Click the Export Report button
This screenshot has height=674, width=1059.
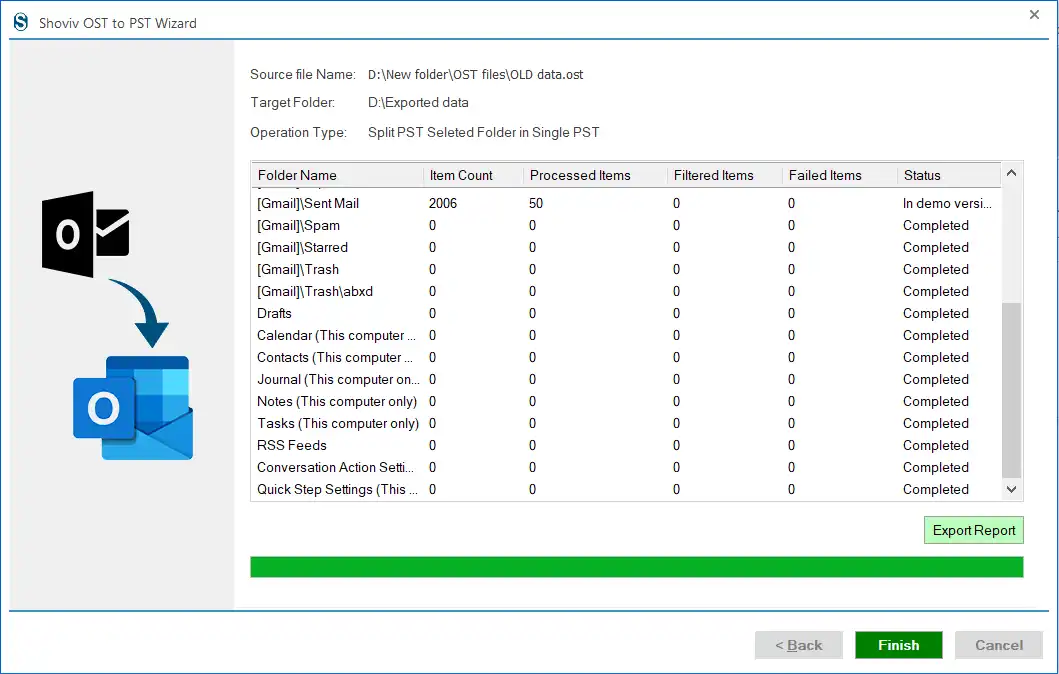click(973, 530)
